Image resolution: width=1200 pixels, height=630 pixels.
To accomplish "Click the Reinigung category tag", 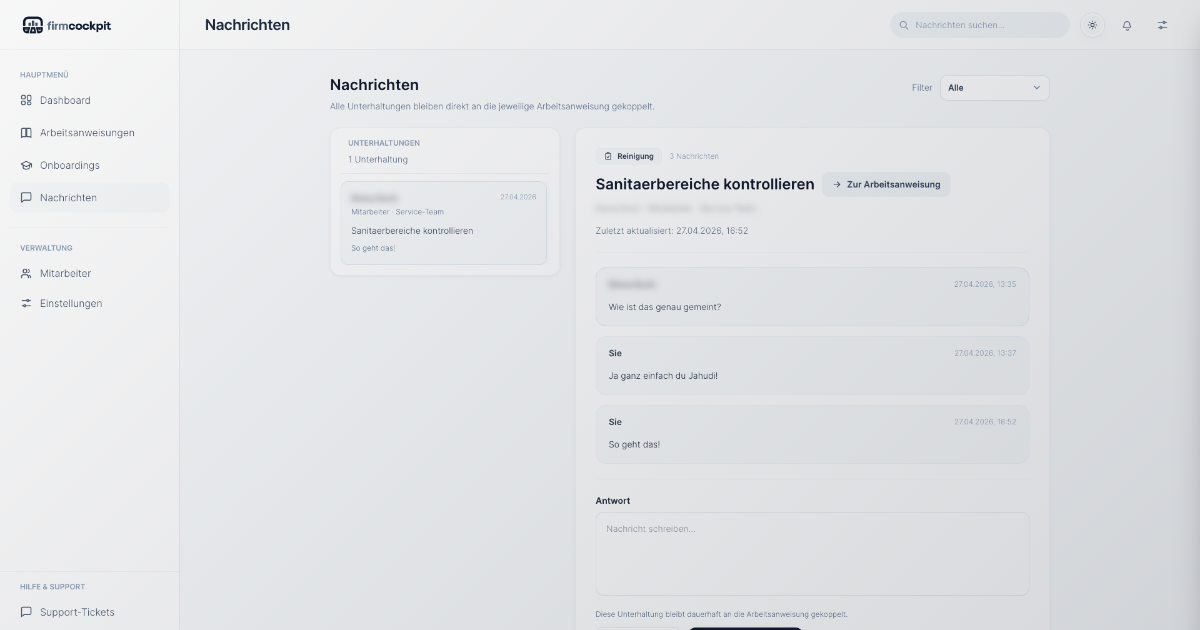I will pos(629,156).
